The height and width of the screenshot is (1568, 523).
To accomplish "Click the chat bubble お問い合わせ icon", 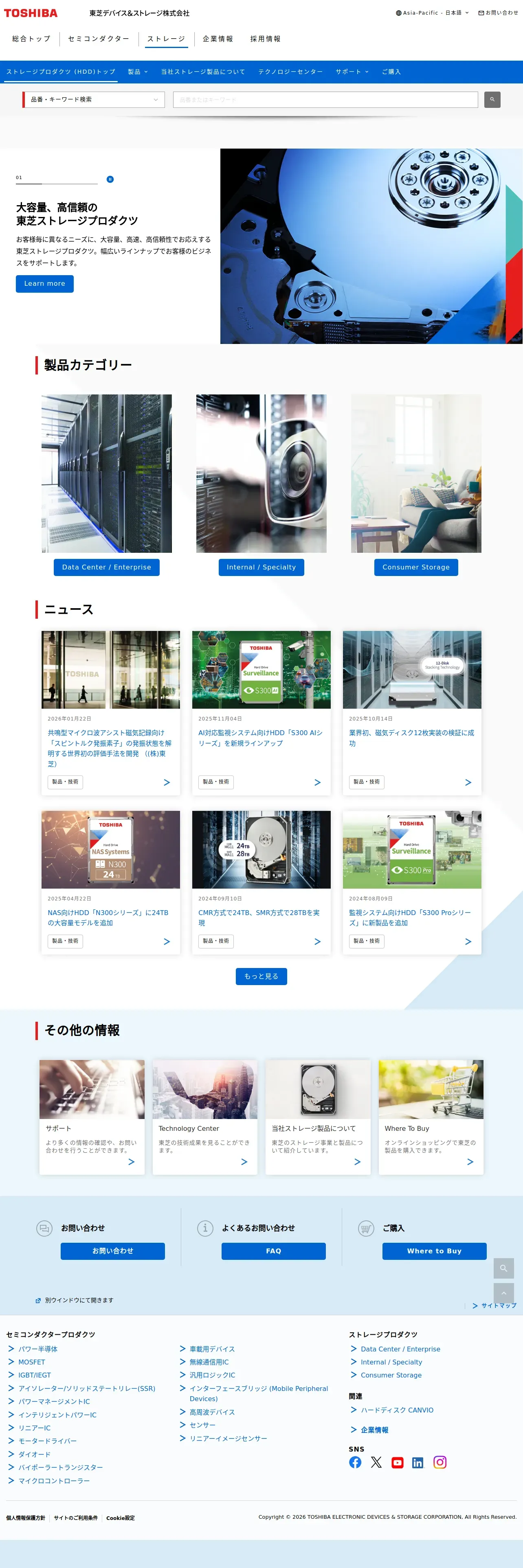I will (x=44, y=1229).
